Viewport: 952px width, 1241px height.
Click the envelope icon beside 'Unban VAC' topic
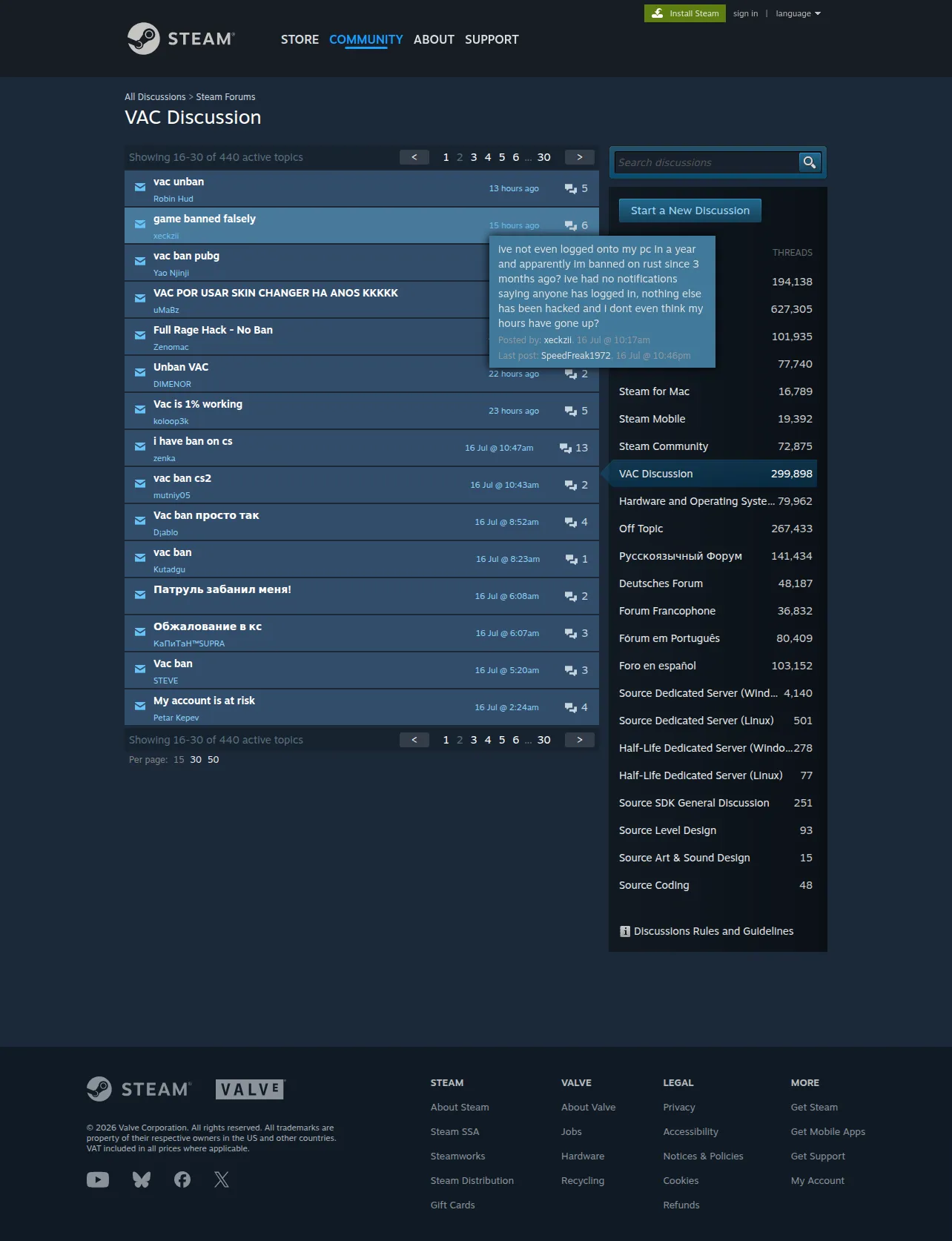click(140, 373)
